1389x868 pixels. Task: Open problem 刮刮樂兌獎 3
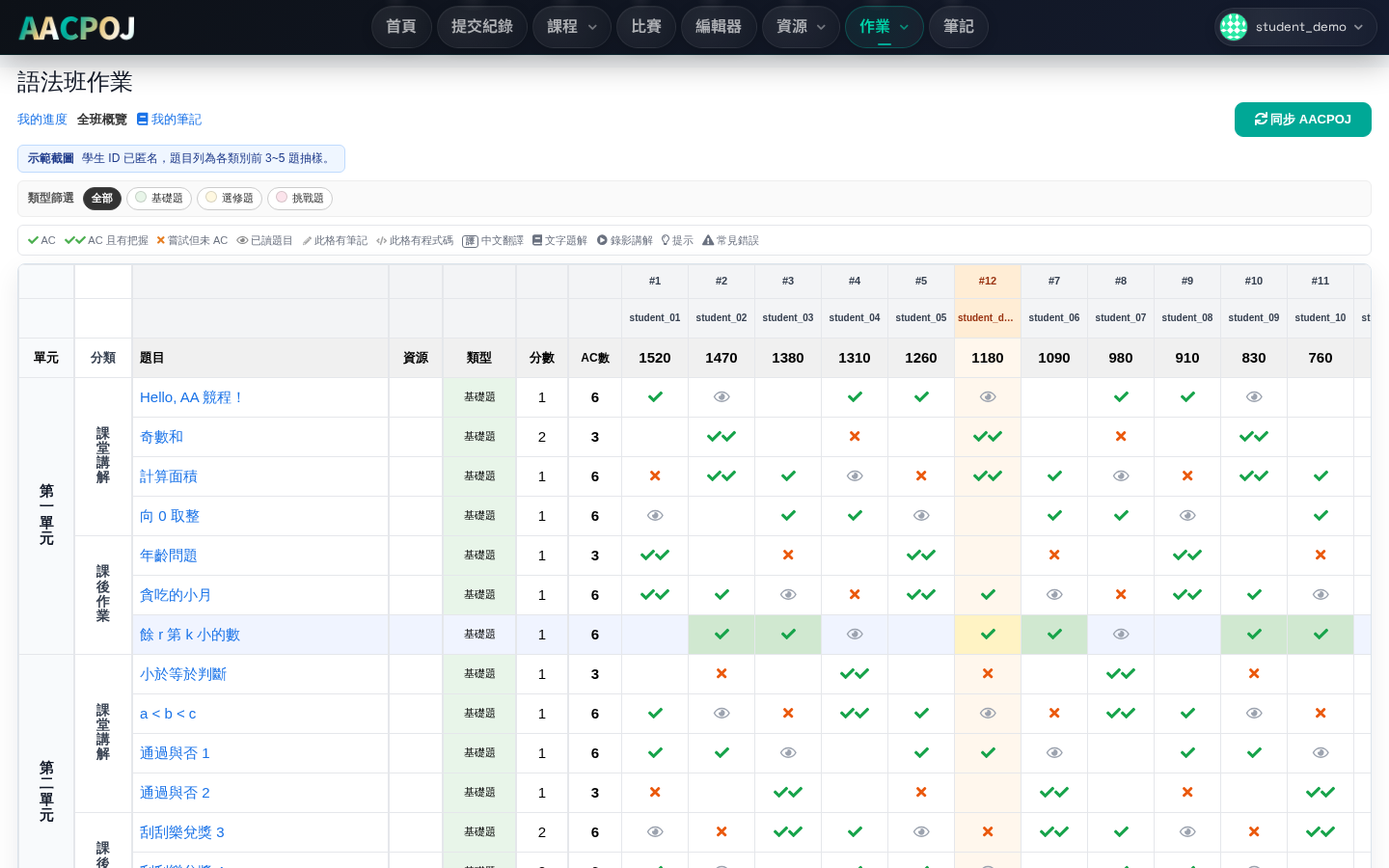[182, 832]
